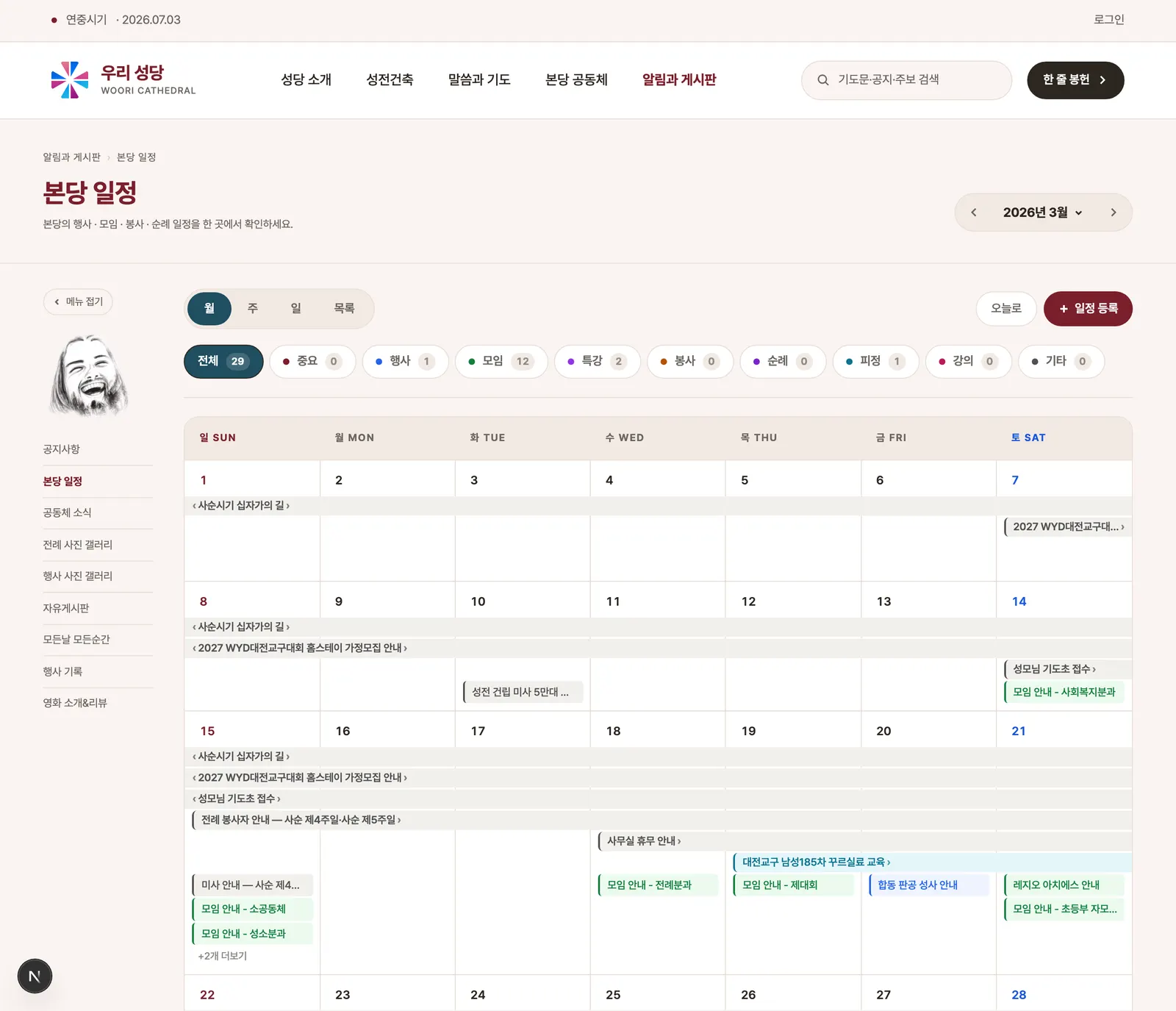Click the 일정 등록 button

1088,309
